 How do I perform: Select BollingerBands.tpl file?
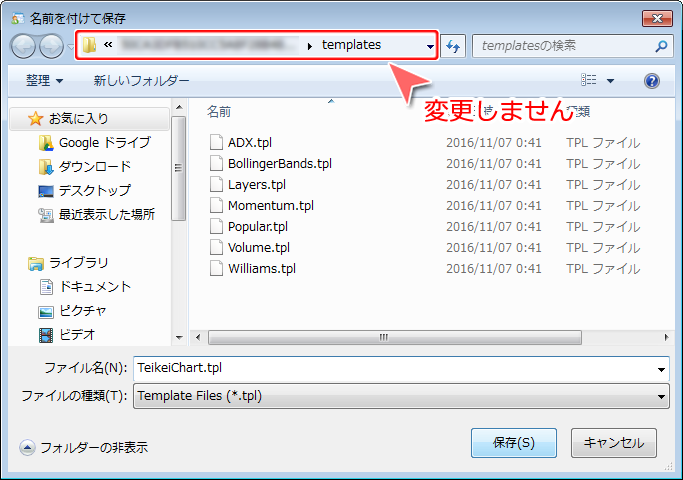tap(280, 163)
